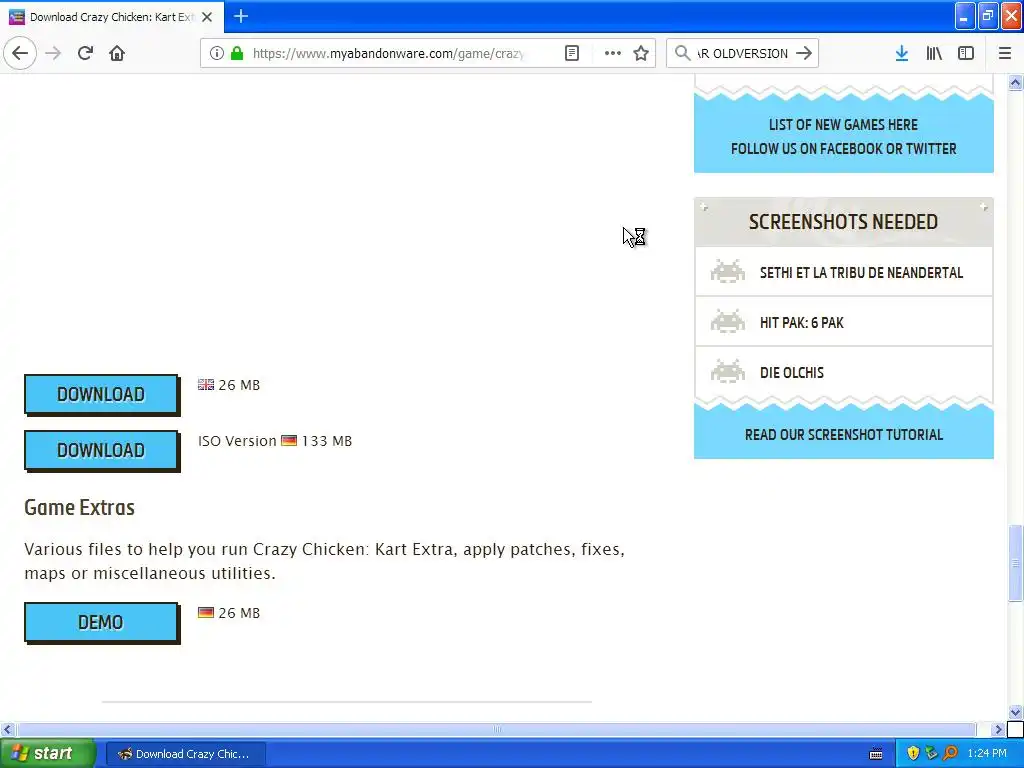Open the Firefox hamburger menu
The height and width of the screenshot is (768, 1024).
tap(1004, 53)
